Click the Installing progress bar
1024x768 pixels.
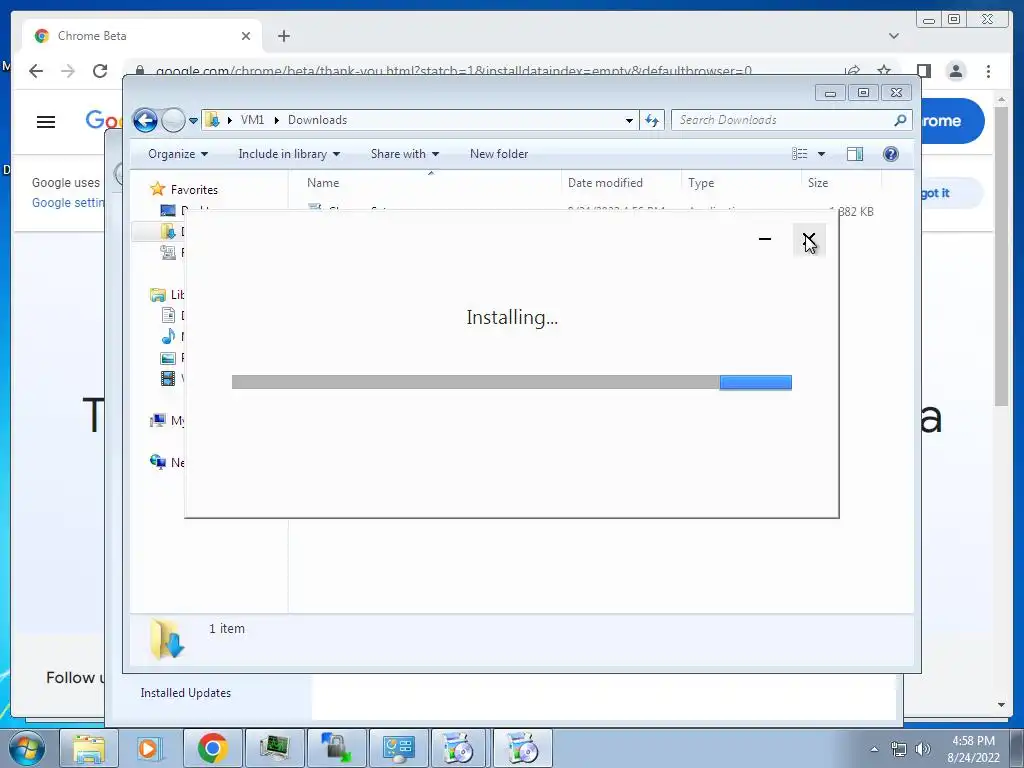(511, 382)
